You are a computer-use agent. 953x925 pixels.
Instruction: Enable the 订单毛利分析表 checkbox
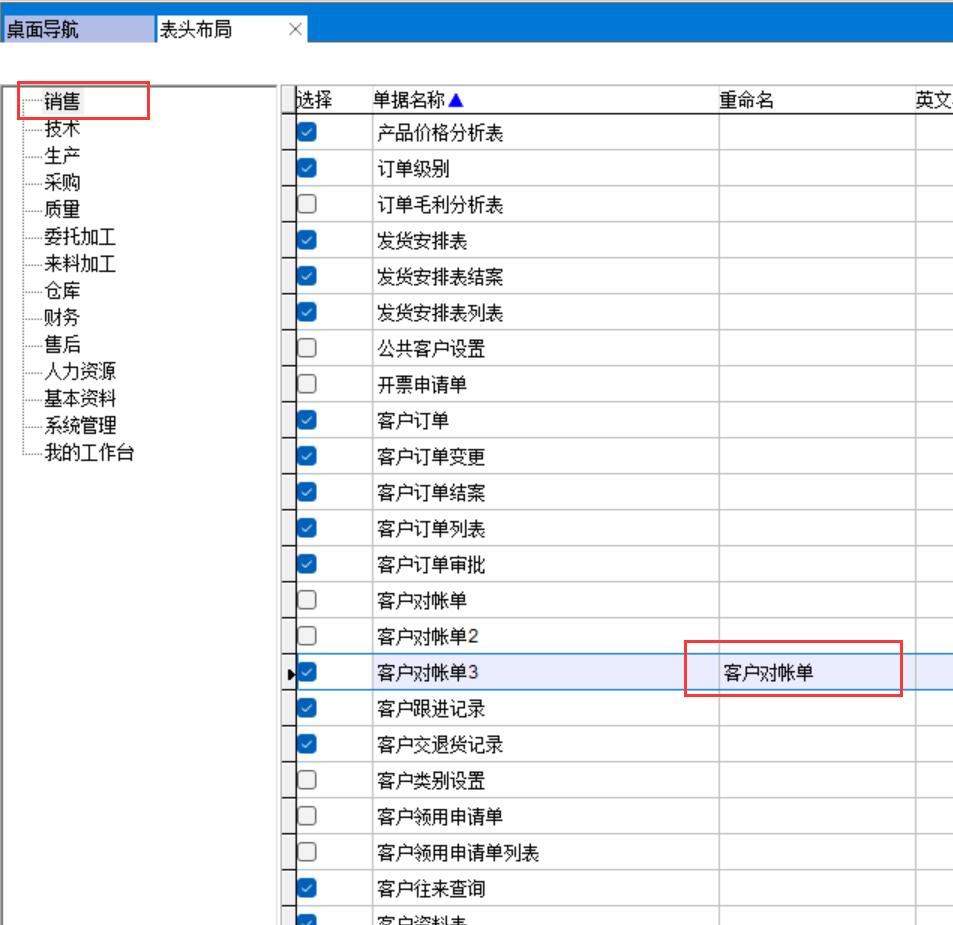307,204
